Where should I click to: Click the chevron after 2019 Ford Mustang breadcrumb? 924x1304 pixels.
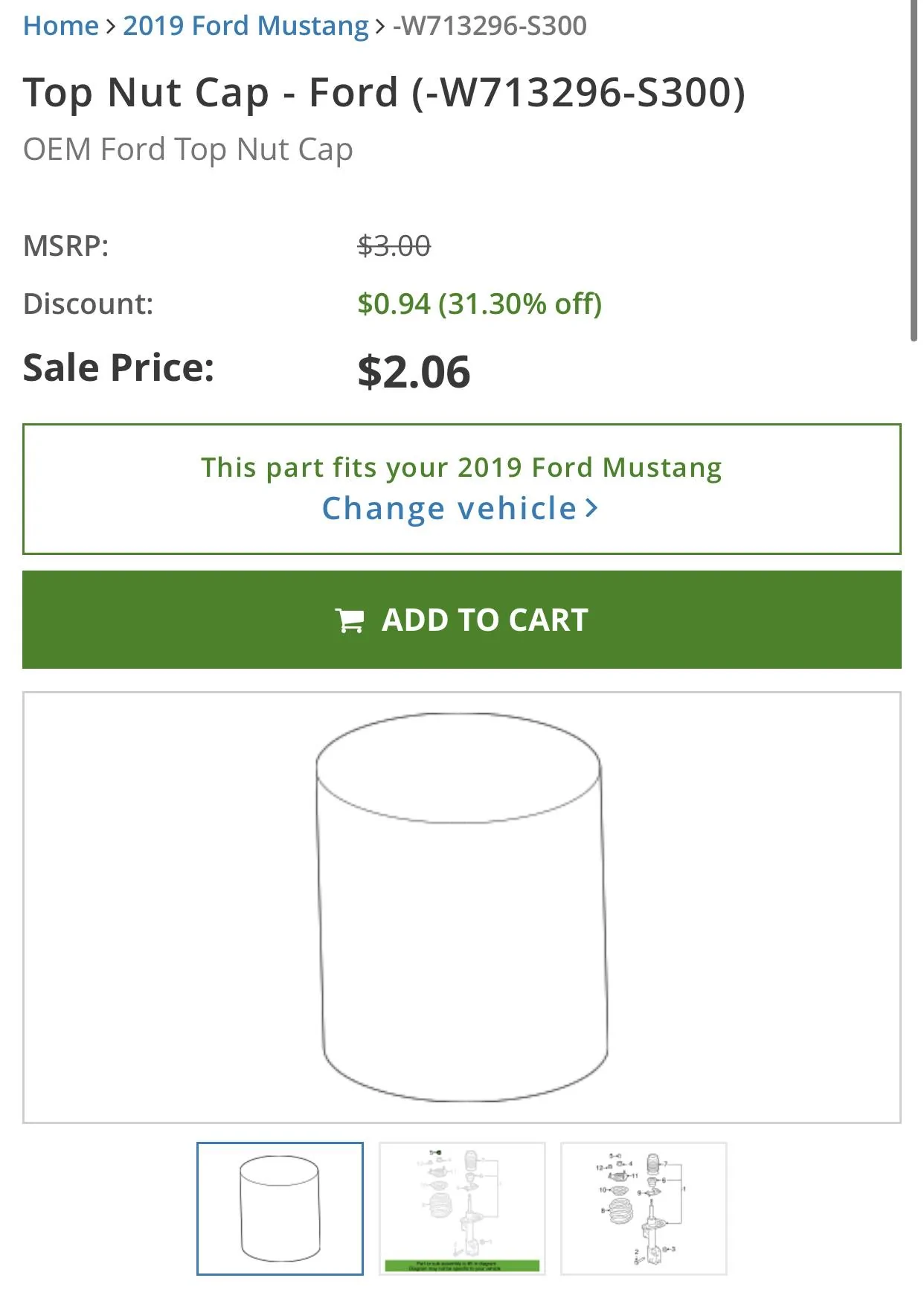point(381,27)
